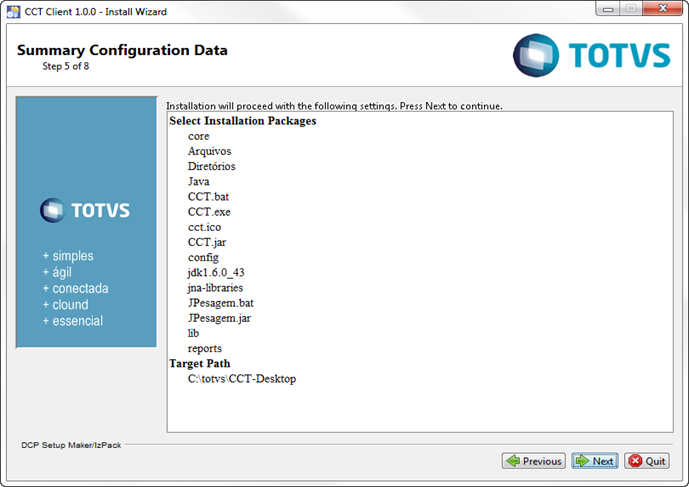Quit the install wizard
The width and height of the screenshot is (689, 487).
pos(647,461)
